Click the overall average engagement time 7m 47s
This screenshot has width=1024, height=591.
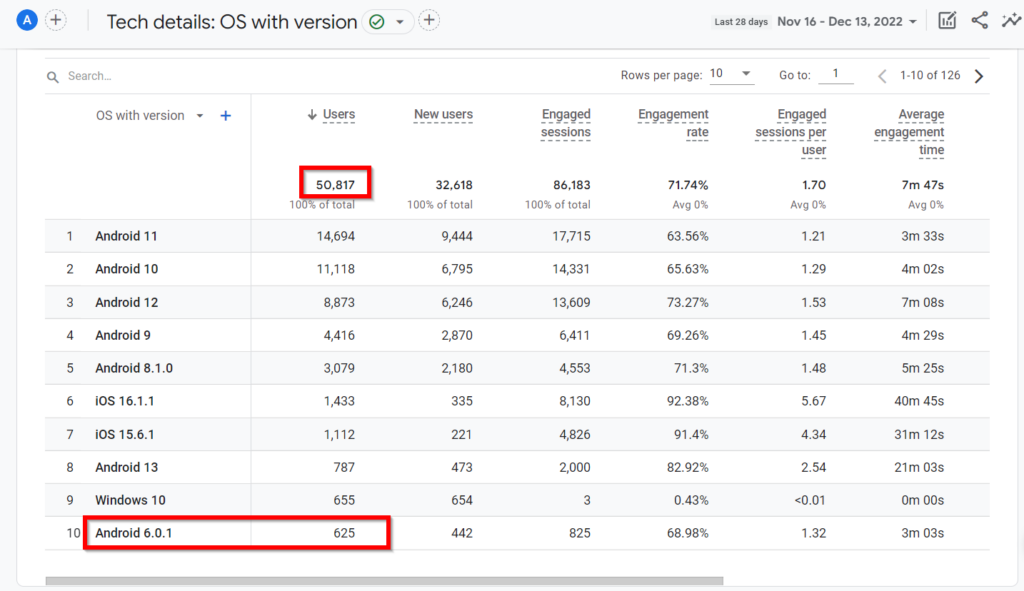click(923, 185)
